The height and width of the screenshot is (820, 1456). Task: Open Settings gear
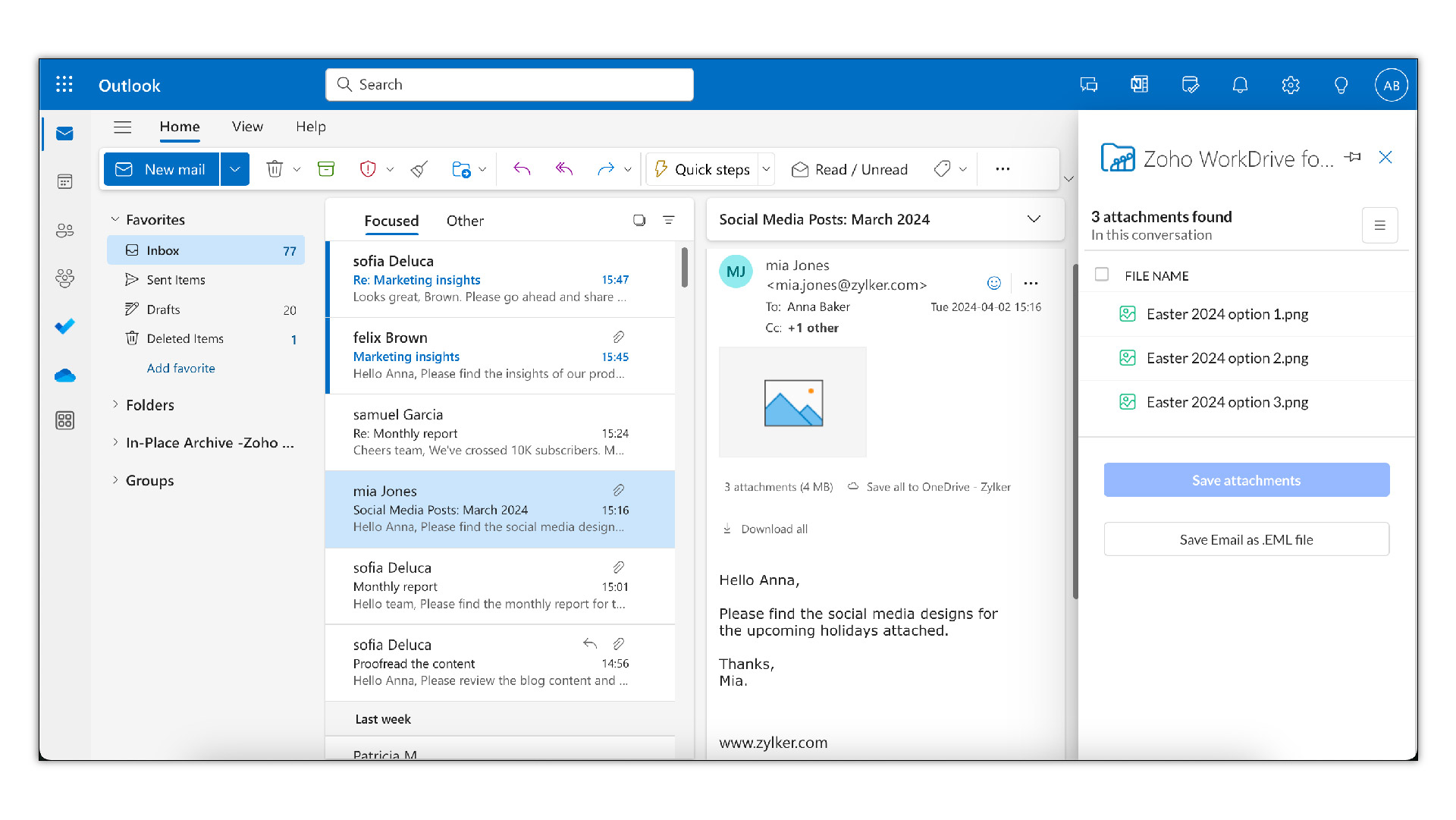[x=1291, y=85]
